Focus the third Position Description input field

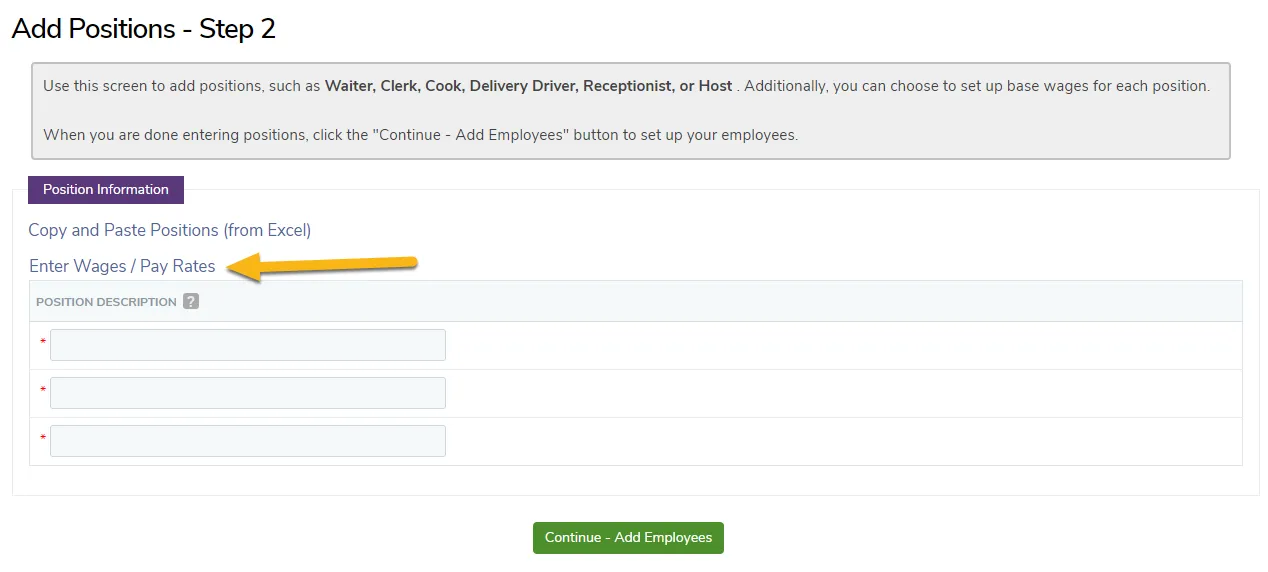coord(248,441)
